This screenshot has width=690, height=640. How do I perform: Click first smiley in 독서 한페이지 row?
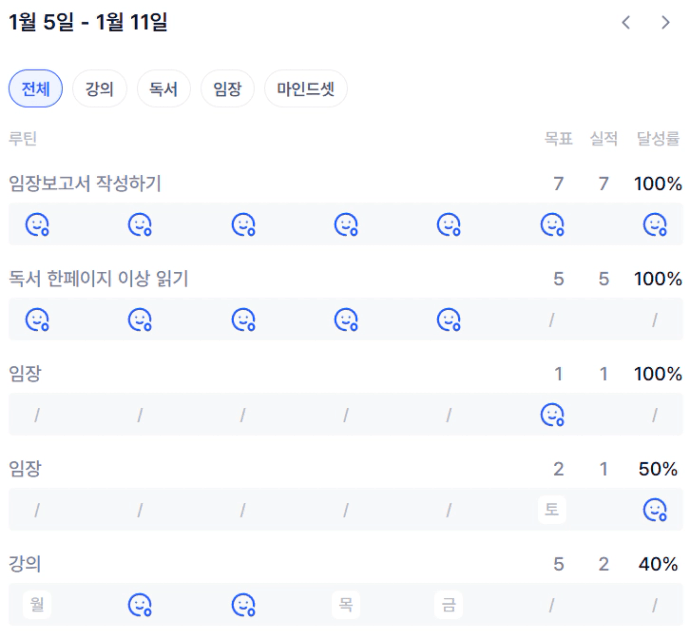[x=37, y=320]
